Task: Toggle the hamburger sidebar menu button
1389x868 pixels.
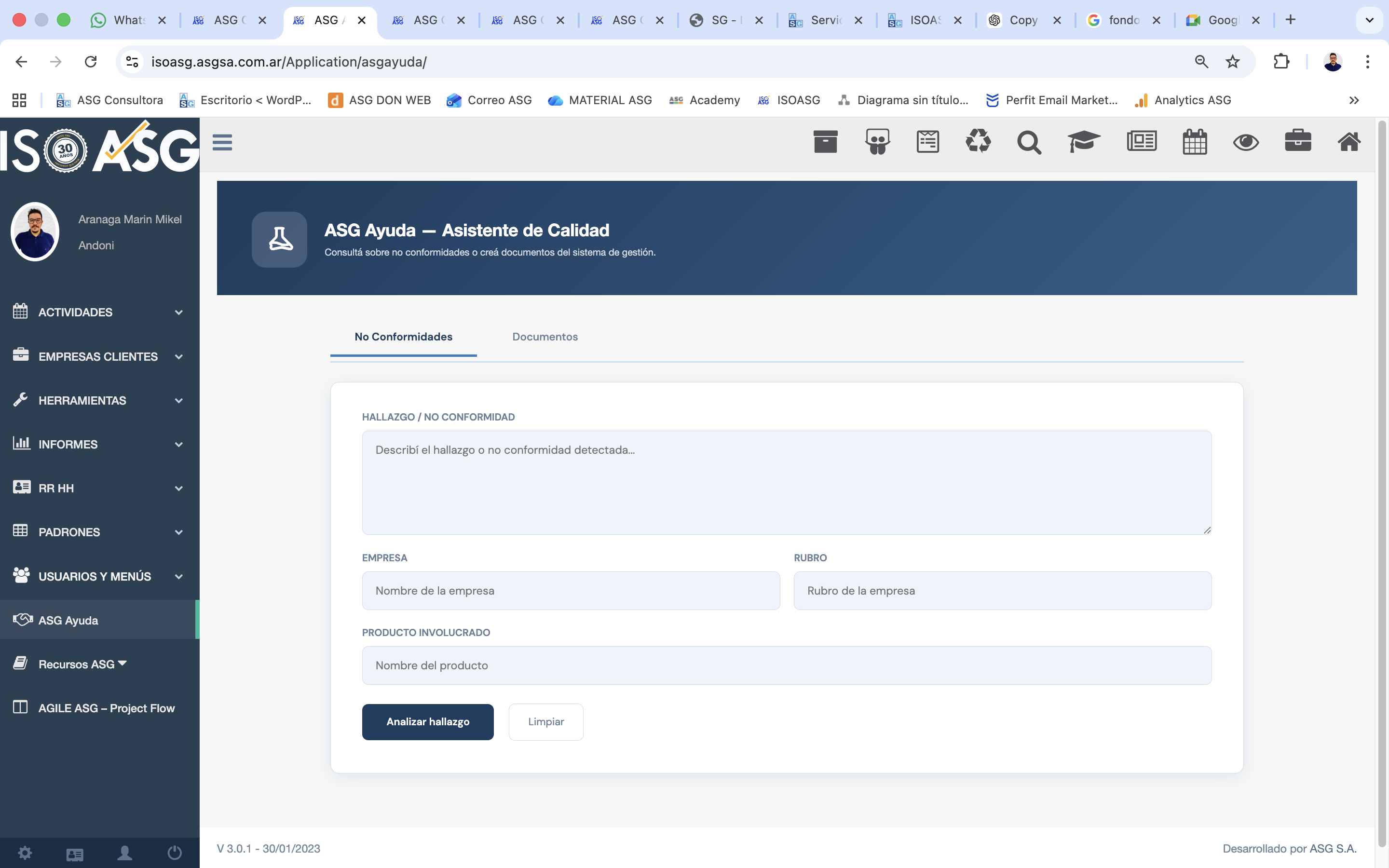Action: click(x=222, y=142)
